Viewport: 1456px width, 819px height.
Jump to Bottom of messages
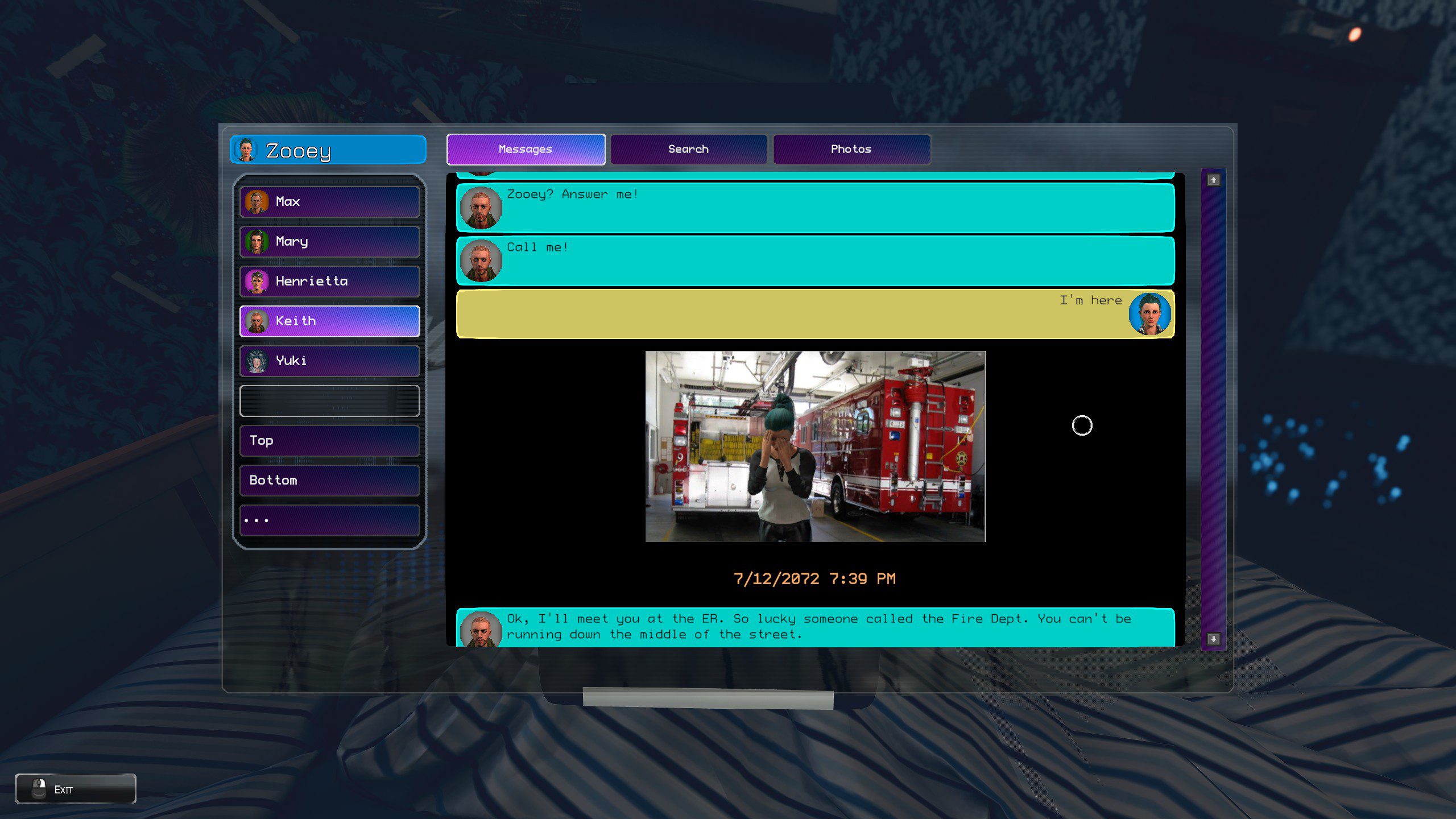[329, 481]
